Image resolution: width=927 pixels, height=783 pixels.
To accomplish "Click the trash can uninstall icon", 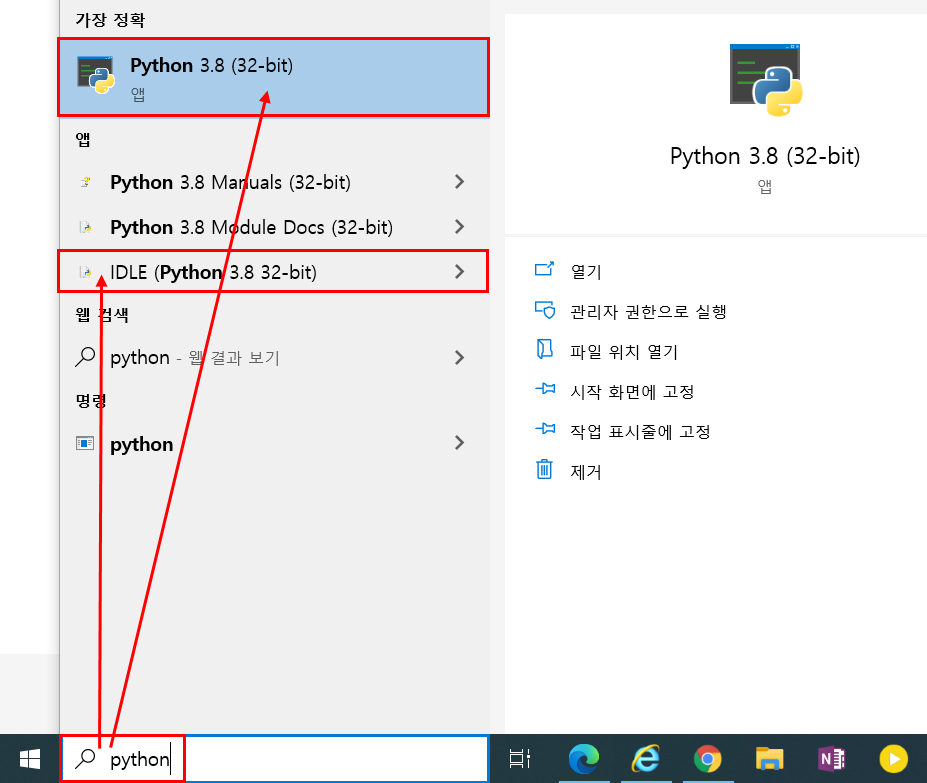I will [x=544, y=470].
